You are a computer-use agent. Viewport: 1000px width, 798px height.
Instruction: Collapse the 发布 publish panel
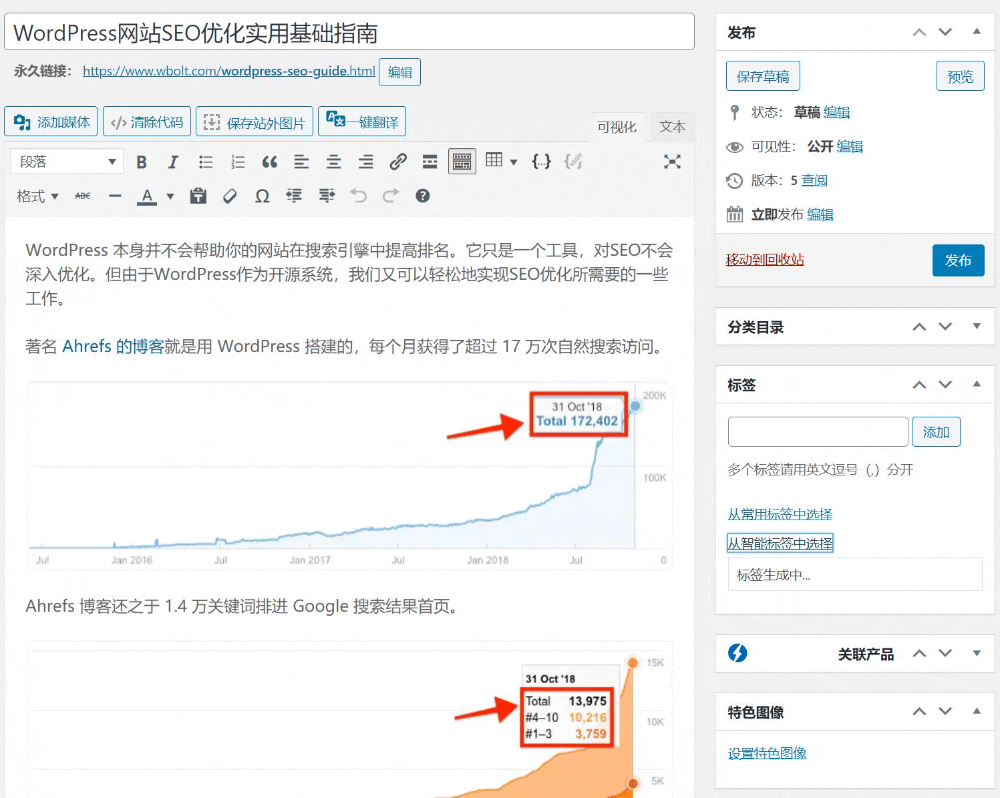(977, 31)
